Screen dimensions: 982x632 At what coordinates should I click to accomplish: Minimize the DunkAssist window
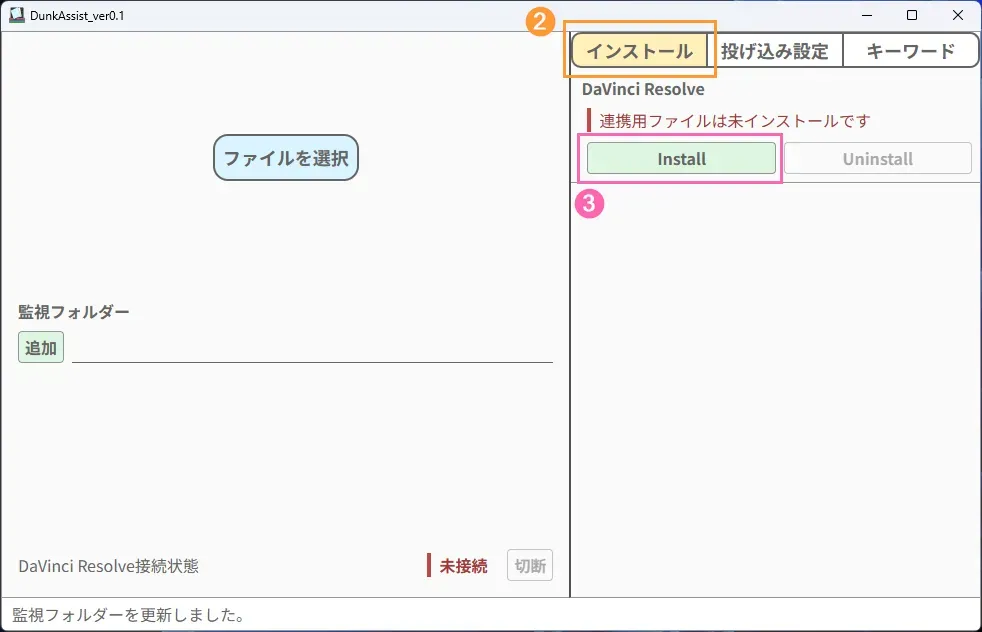tap(867, 15)
